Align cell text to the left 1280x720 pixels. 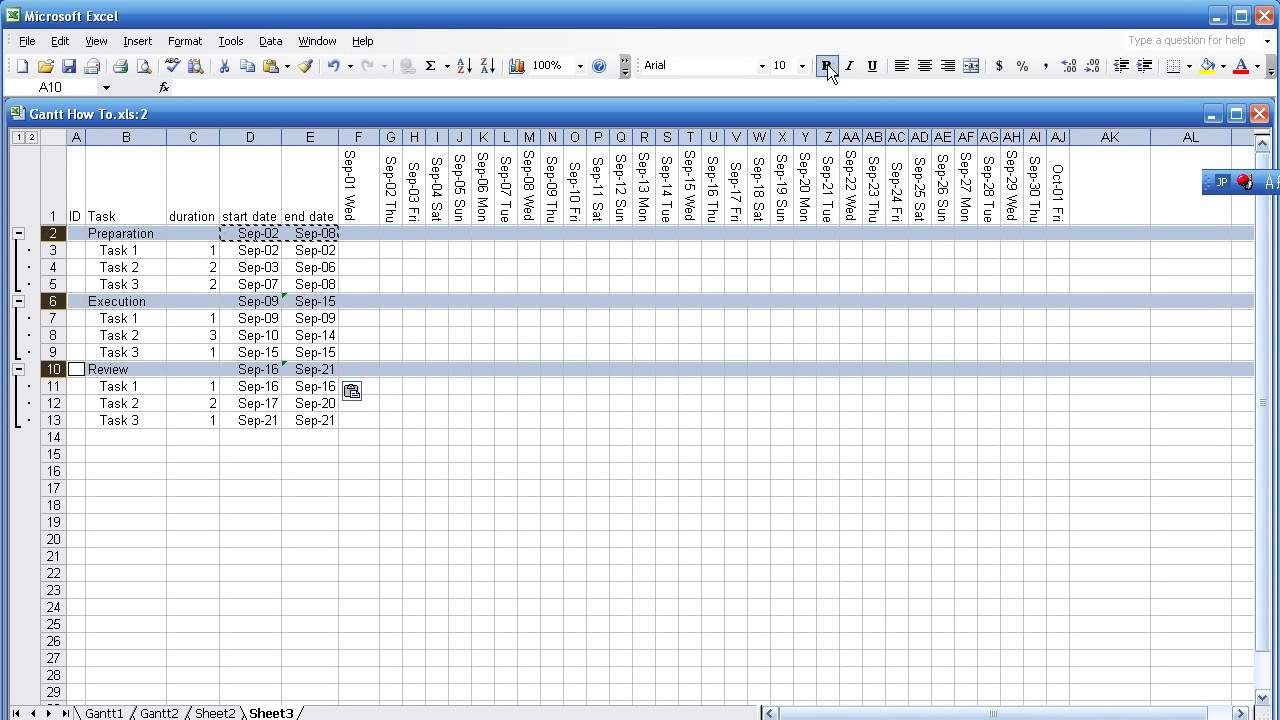pos(901,66)
